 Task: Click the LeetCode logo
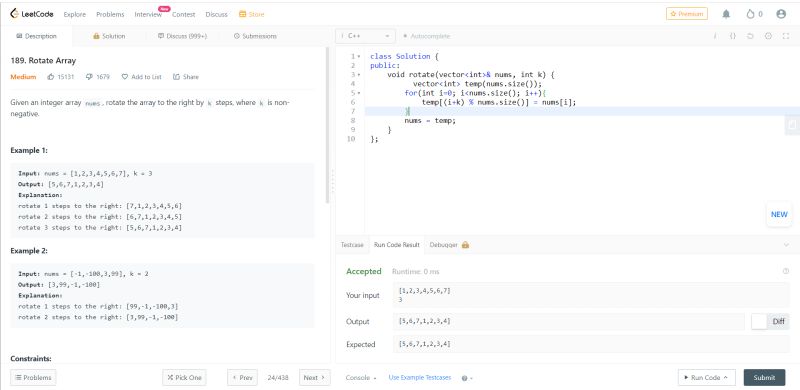[31, 14]
